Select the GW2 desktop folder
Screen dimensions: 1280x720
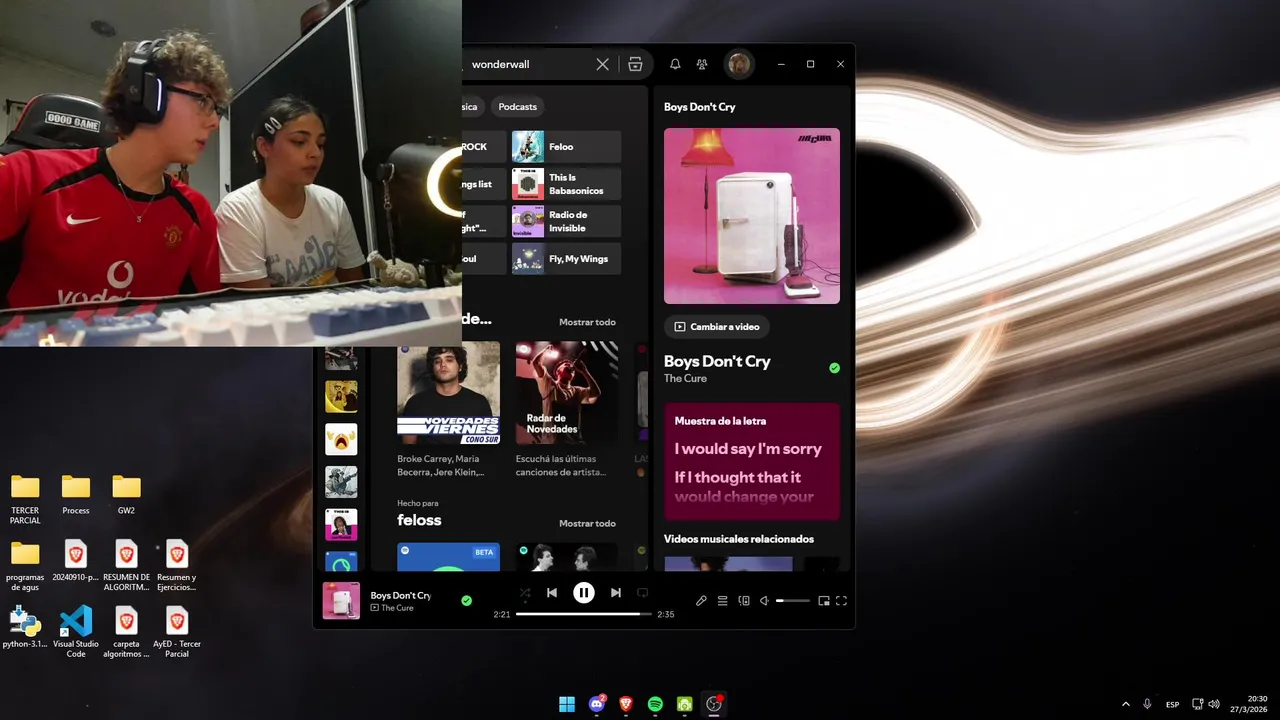tap(126, 495)
